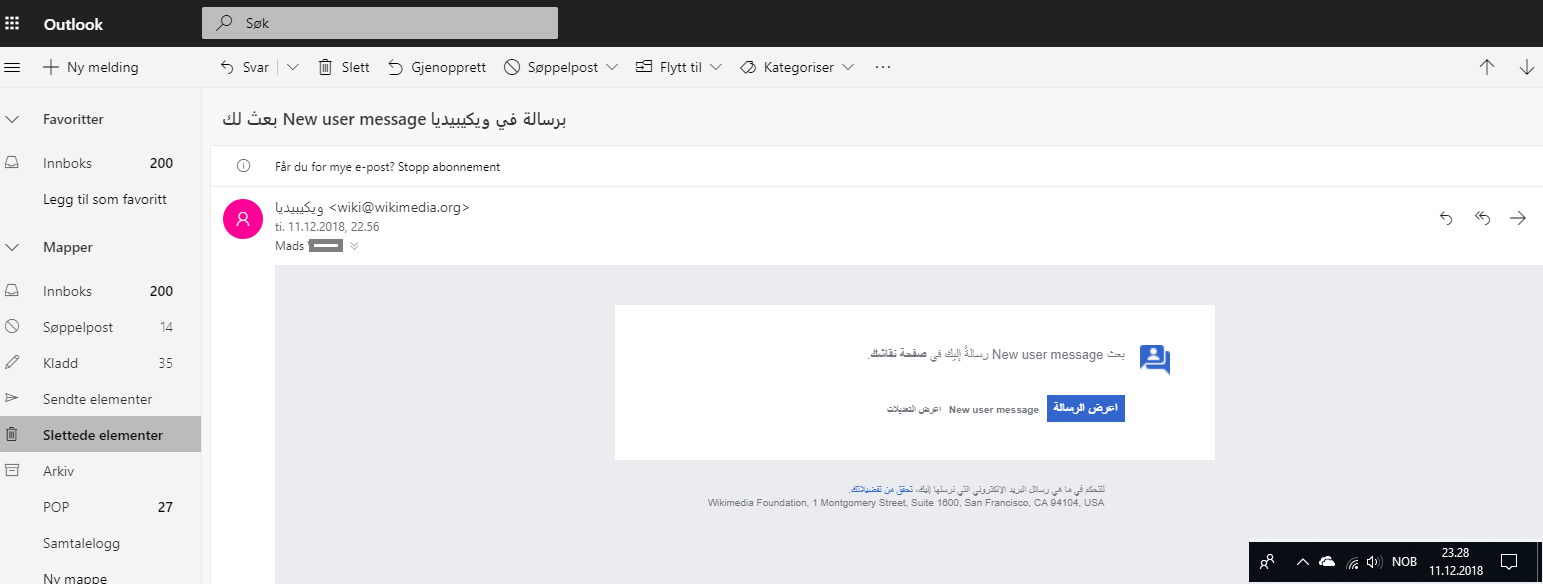Image resolution: width=1543 pixels, height=584 pixels.
Task: Click the Svar reply arrow icon
Action: [x=227, y=67]
